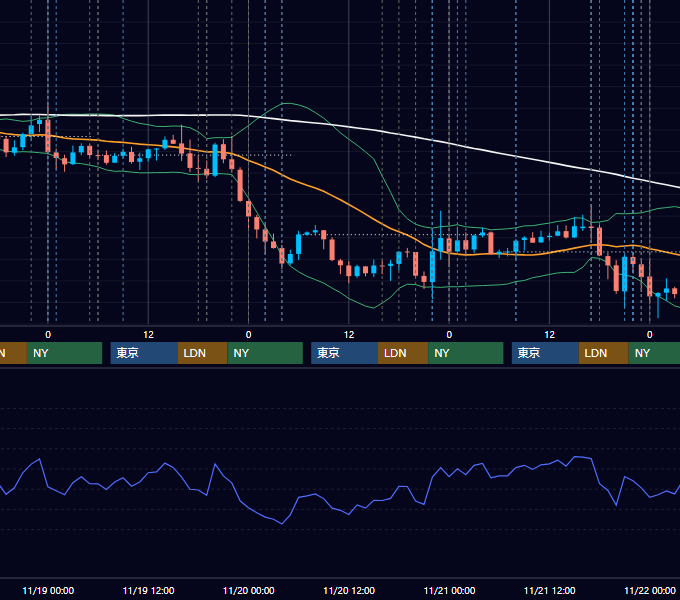
Task: Click the hour label 12 above 11/21 12:00
Action: coord(549,335)
